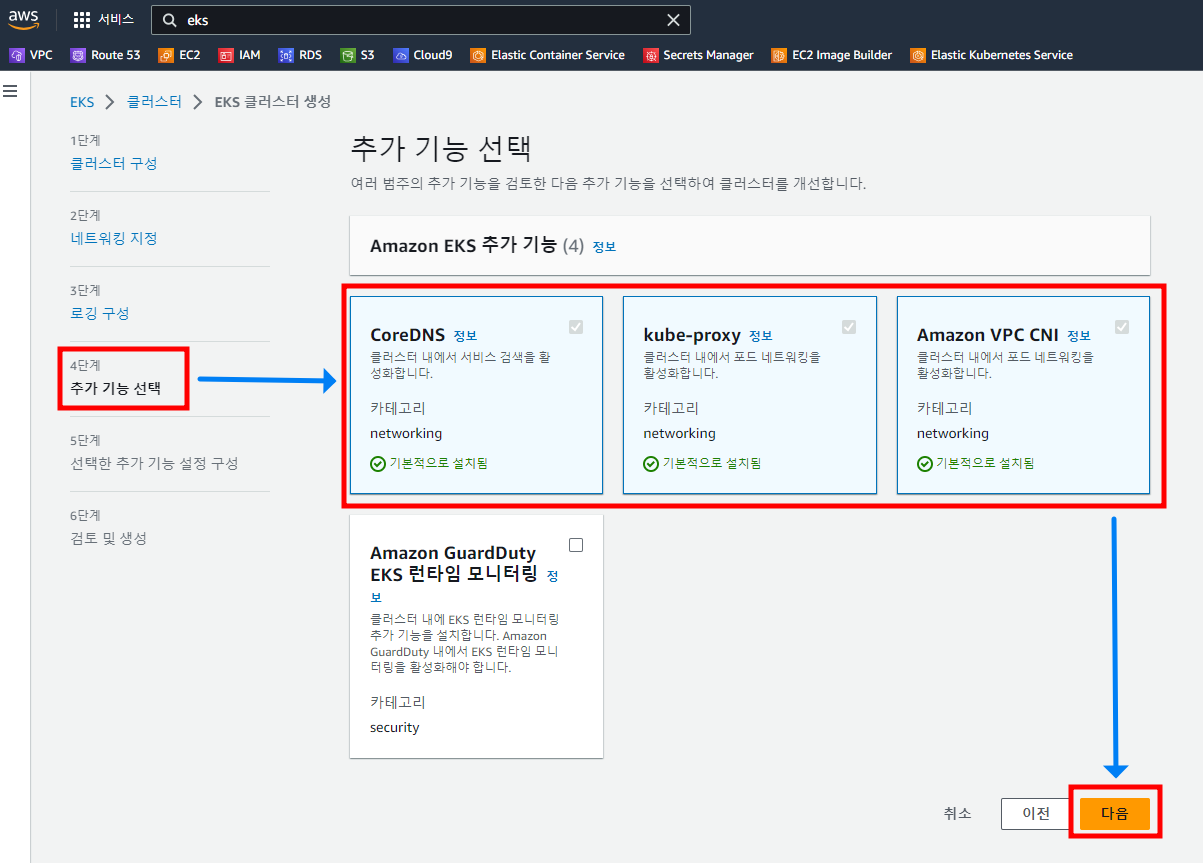Open the Elastic Container Service shortcut
The height and width of the screenshot is (863, 1203).
pyautogui.click(x=548, y=55)
